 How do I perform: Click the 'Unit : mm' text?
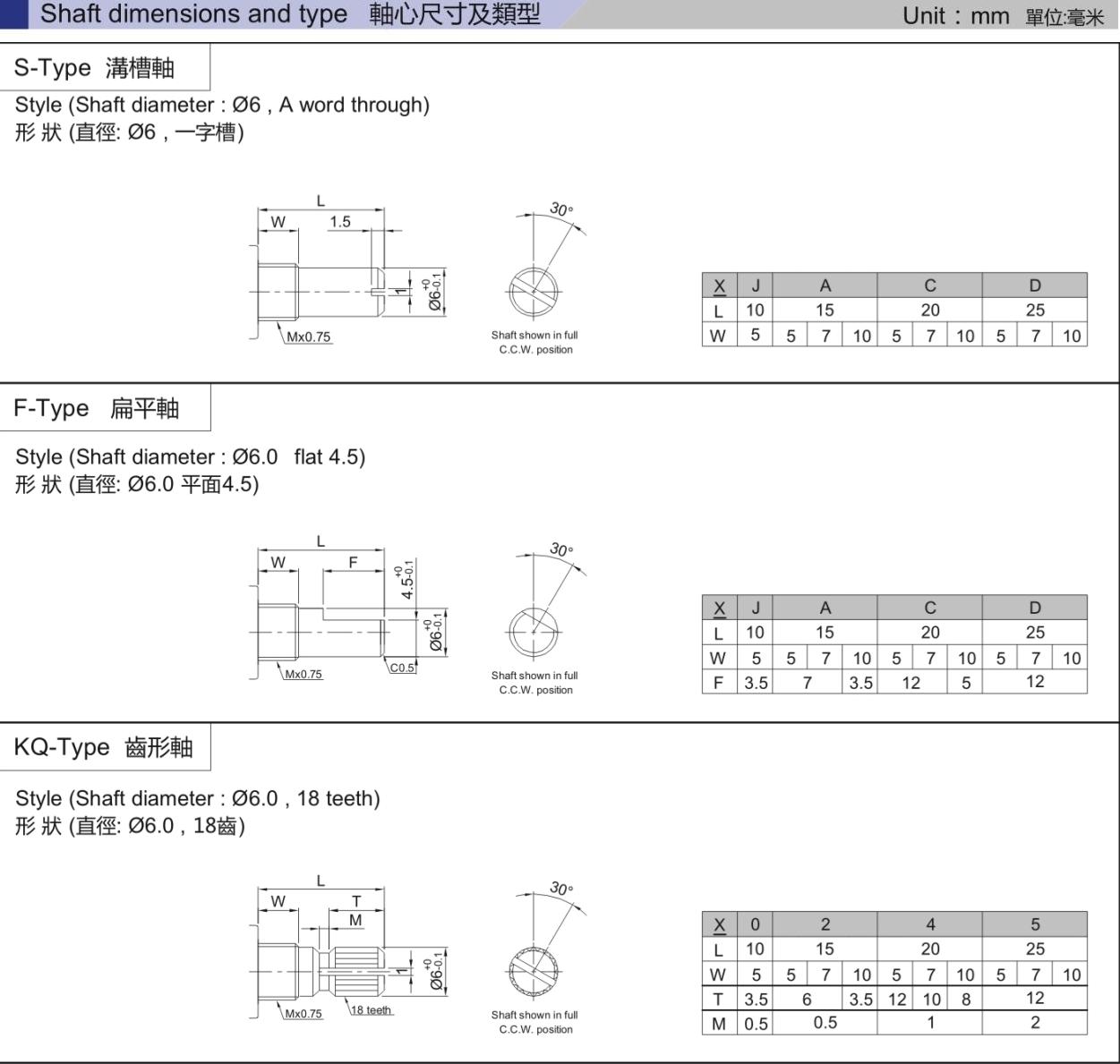tap(955, 16)
